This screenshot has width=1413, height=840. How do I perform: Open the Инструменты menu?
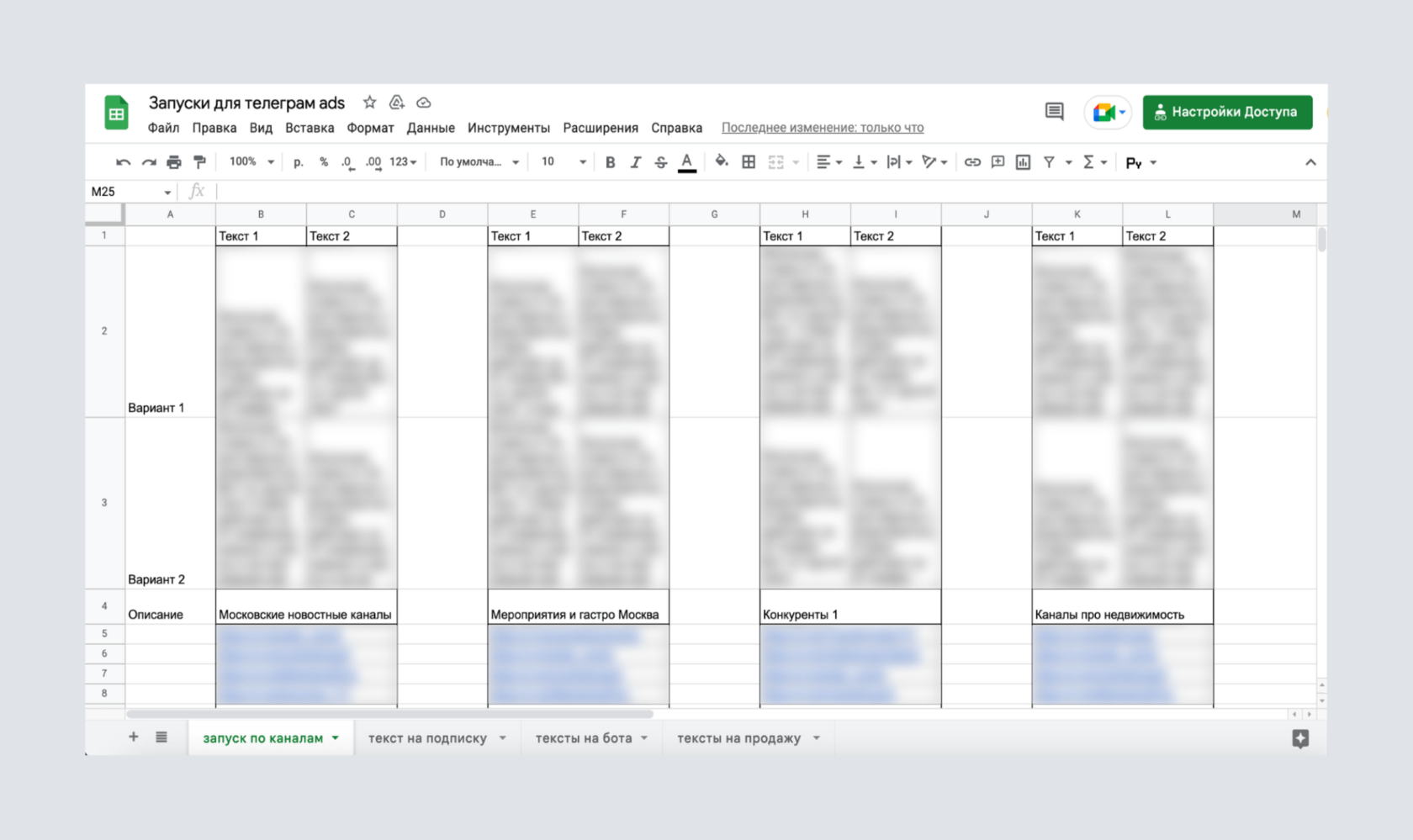tap(509, 128)
